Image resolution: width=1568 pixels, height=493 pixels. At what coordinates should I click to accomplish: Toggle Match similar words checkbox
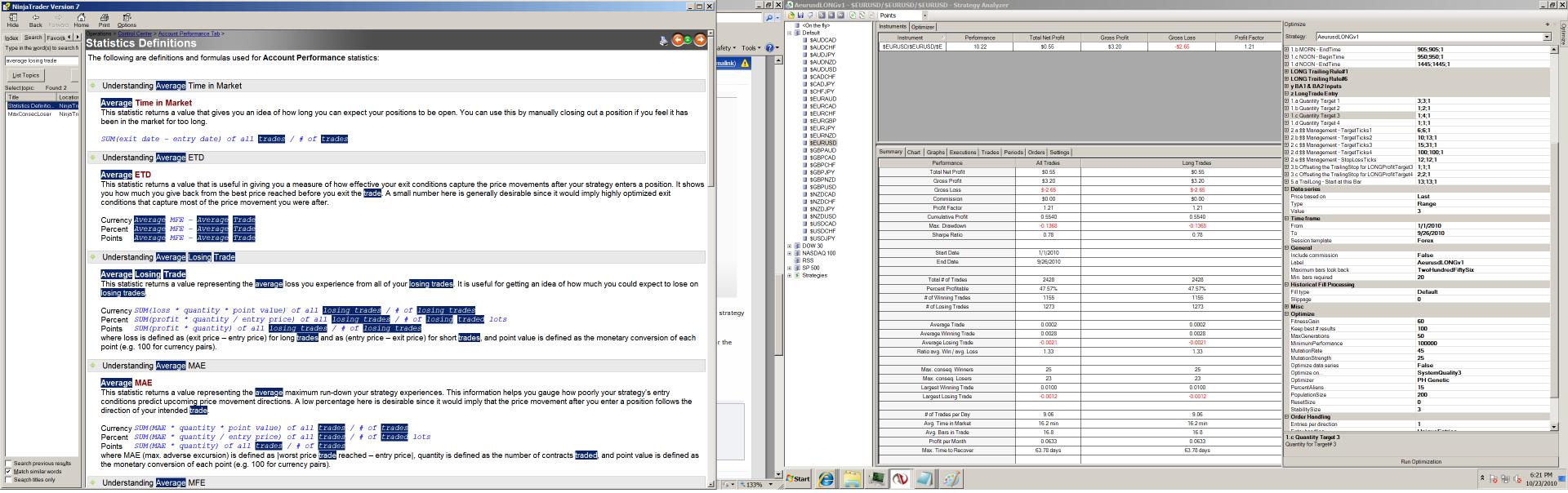(9, 472)
